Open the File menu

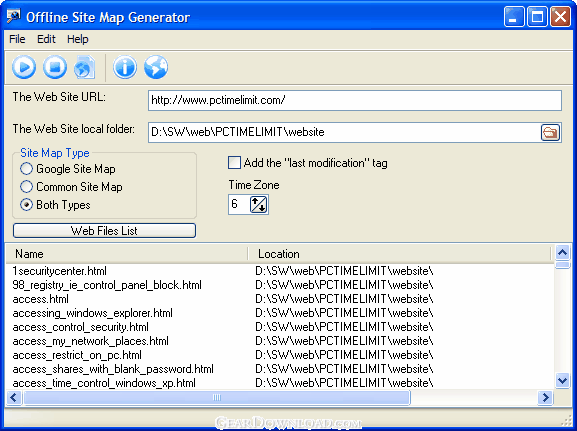(17, 39)
